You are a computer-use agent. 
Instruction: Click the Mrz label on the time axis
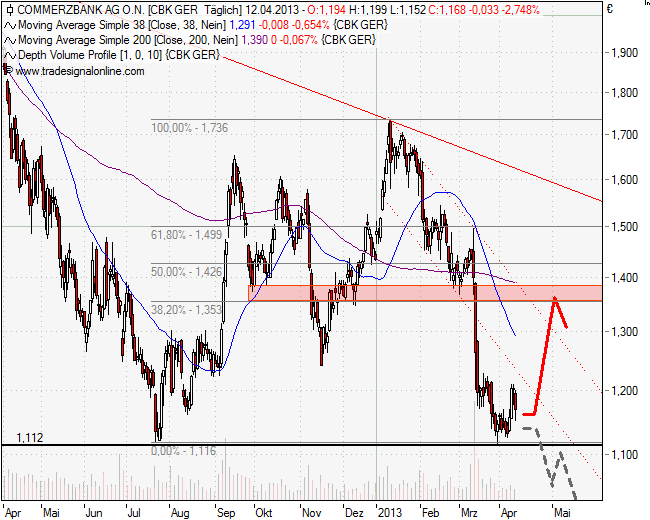(x=469, y=513)
